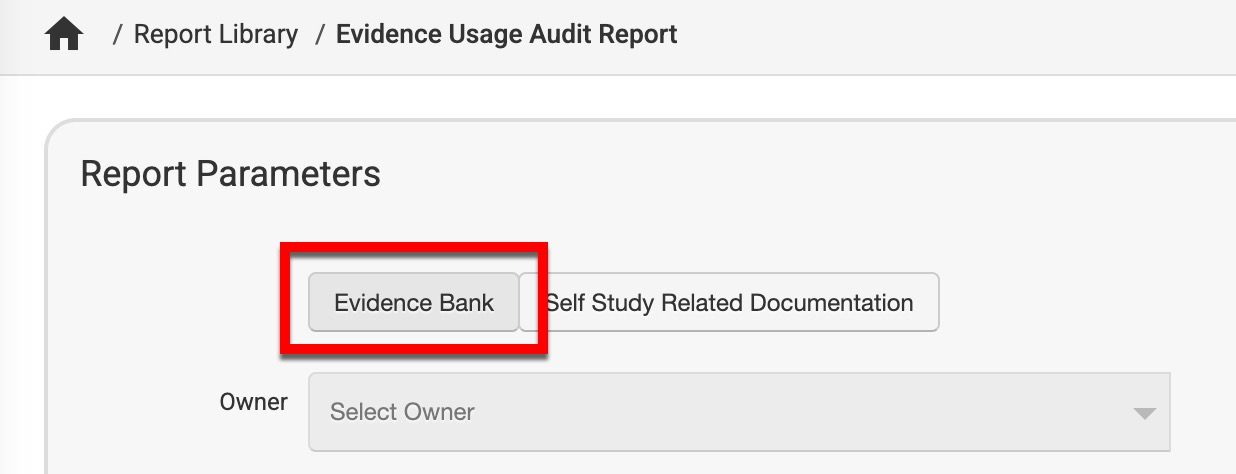Select the Evidence Bank option
The height and width of the screenshot is (474, 1236).
point(414,302)
